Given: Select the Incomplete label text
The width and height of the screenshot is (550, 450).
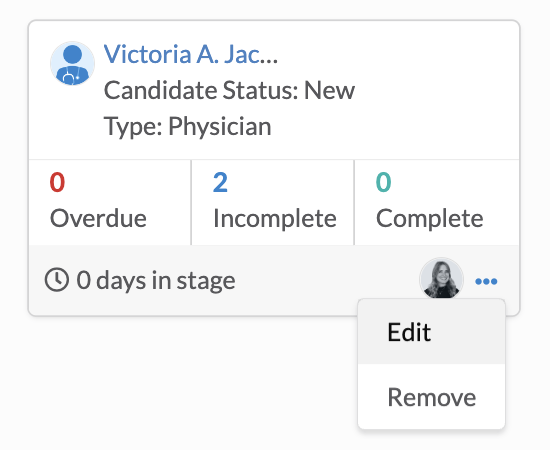Looking at the screenshot, I should [275, 218].
